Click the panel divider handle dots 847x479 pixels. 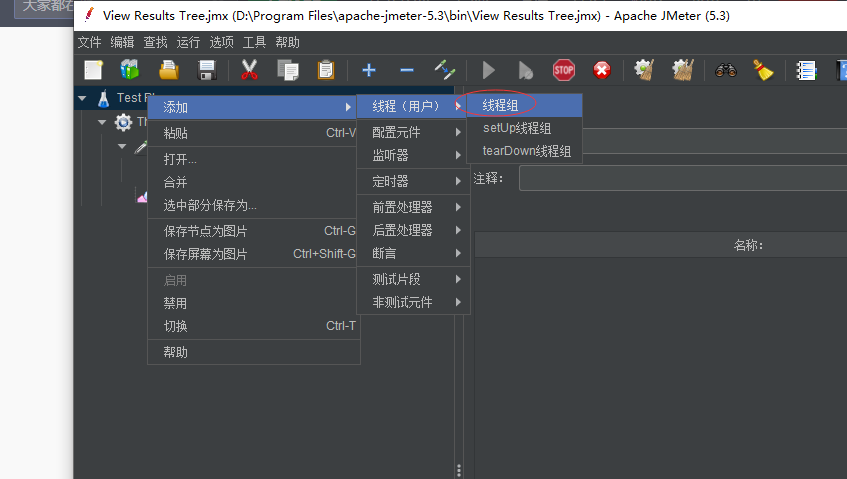point(459,470)
